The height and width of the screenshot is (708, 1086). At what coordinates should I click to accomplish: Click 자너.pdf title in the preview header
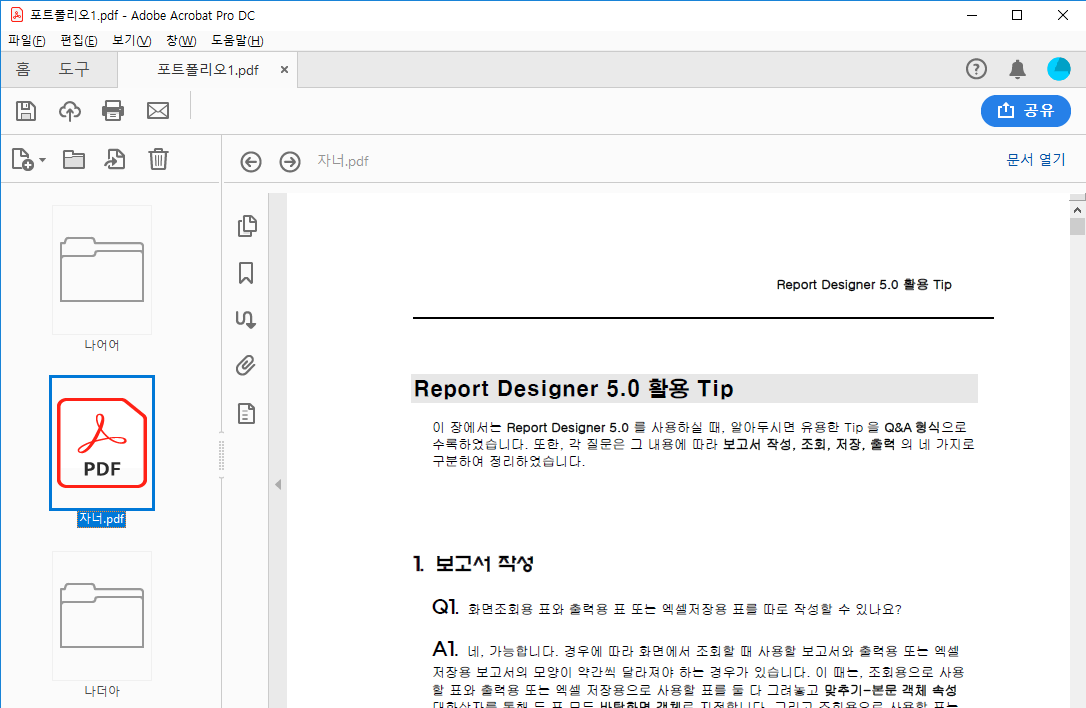pyautogui.click(x=343, y=161)
